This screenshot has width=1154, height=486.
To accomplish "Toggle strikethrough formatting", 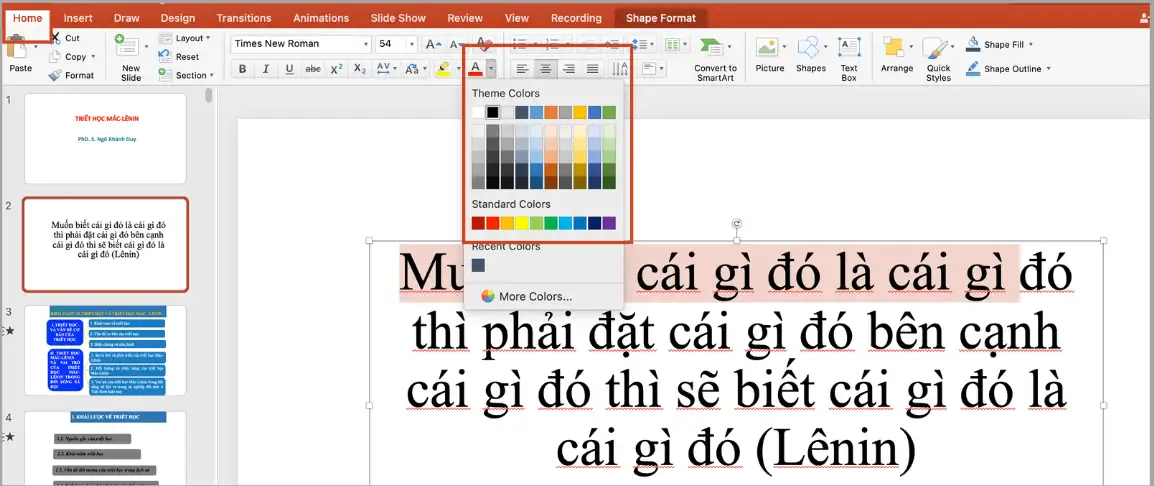I will 313,68.
